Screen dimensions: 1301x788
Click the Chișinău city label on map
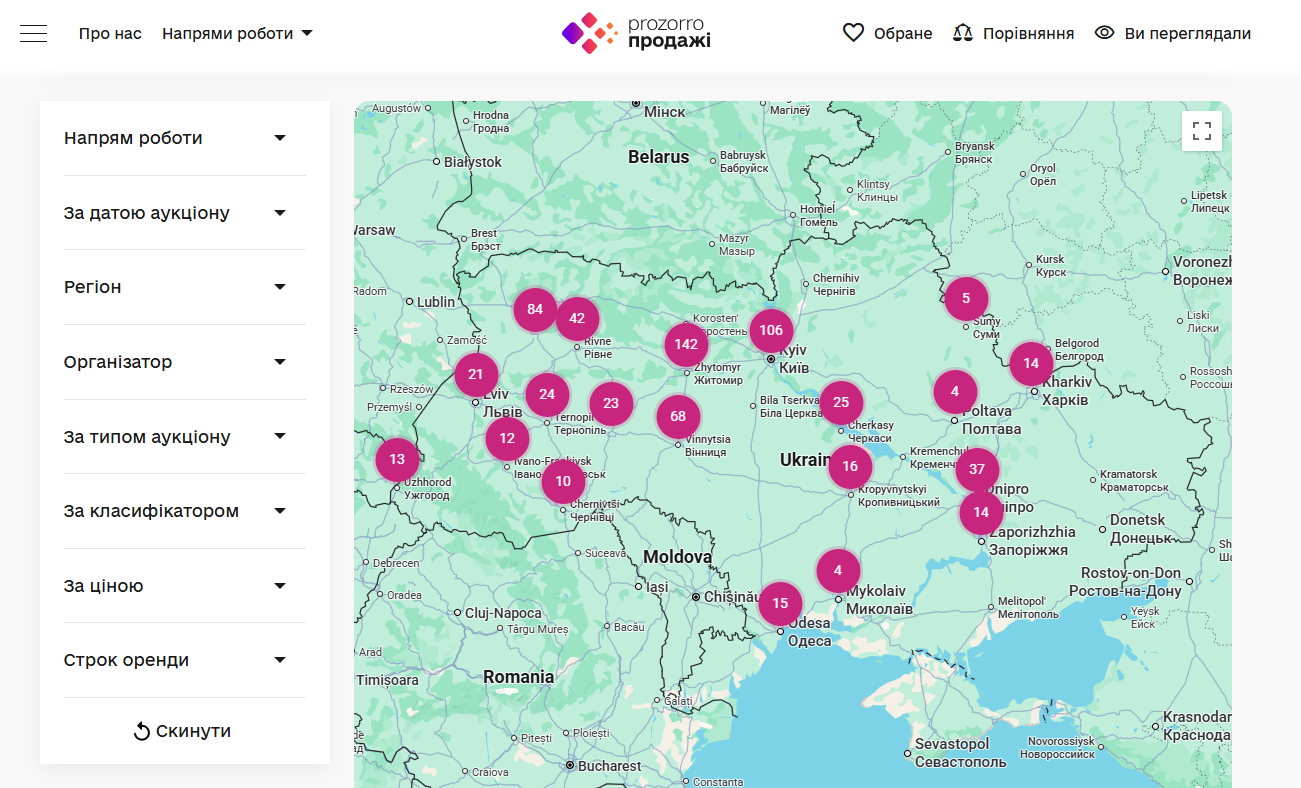coord(734,596)
